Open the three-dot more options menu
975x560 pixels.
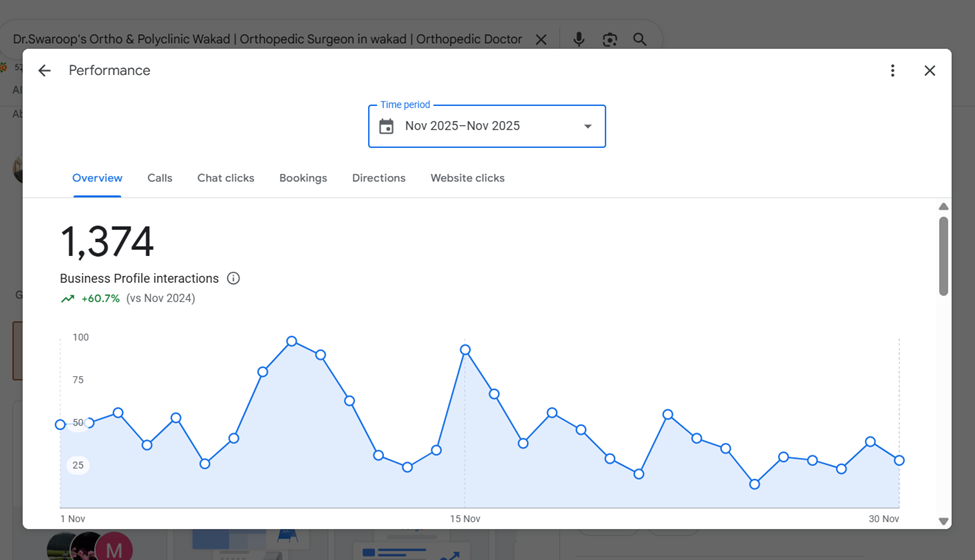click(x=892, y=71)
